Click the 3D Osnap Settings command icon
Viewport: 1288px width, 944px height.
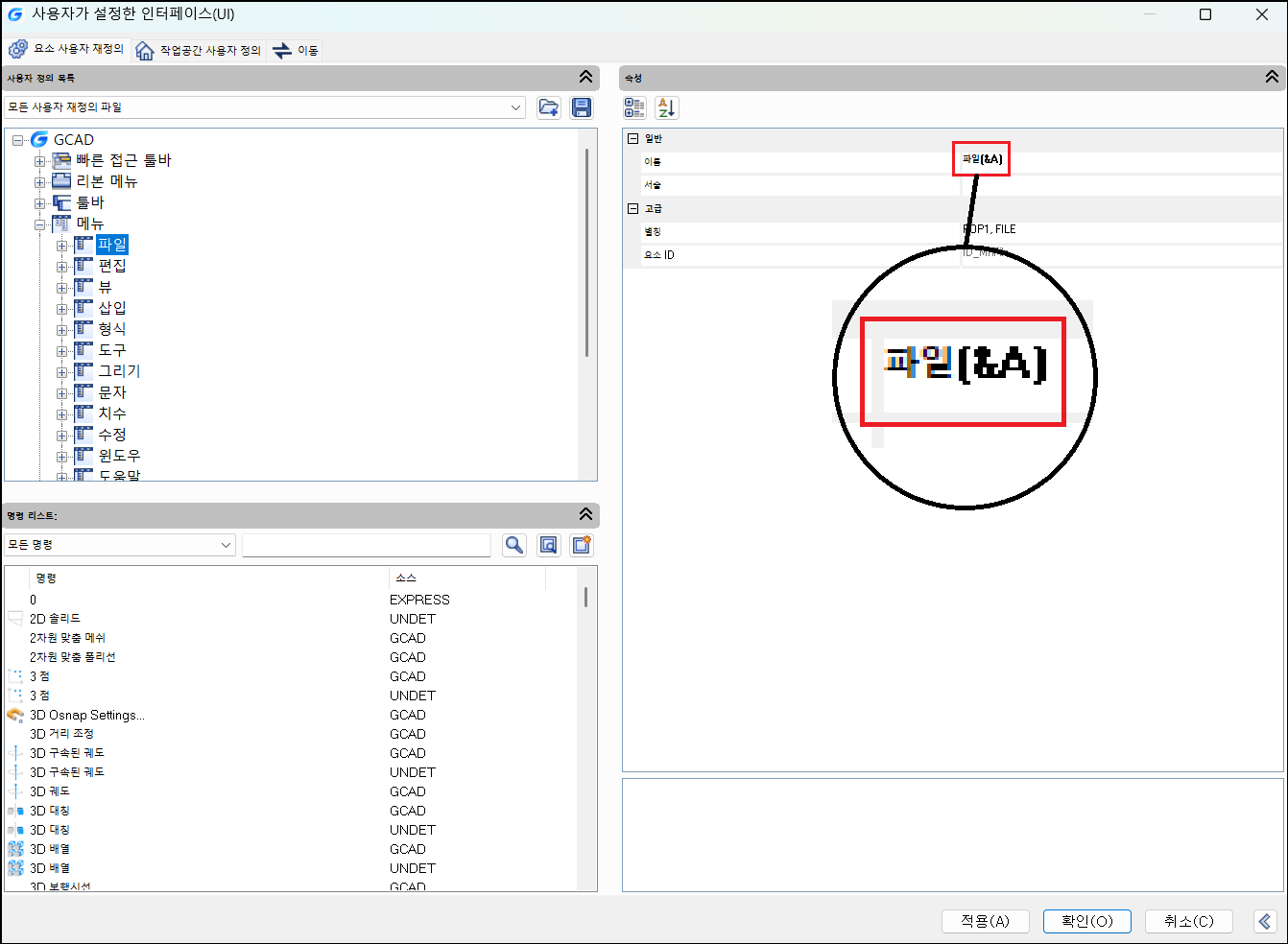[15, 715]
